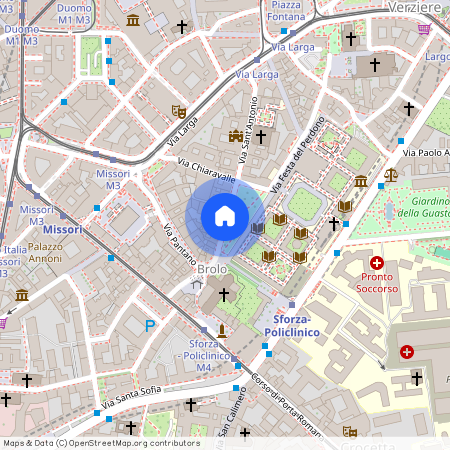The width and height of the screenshot is (450, 450).
Task: Click the Via Chiaravalle street label
Action: (207, 170)
